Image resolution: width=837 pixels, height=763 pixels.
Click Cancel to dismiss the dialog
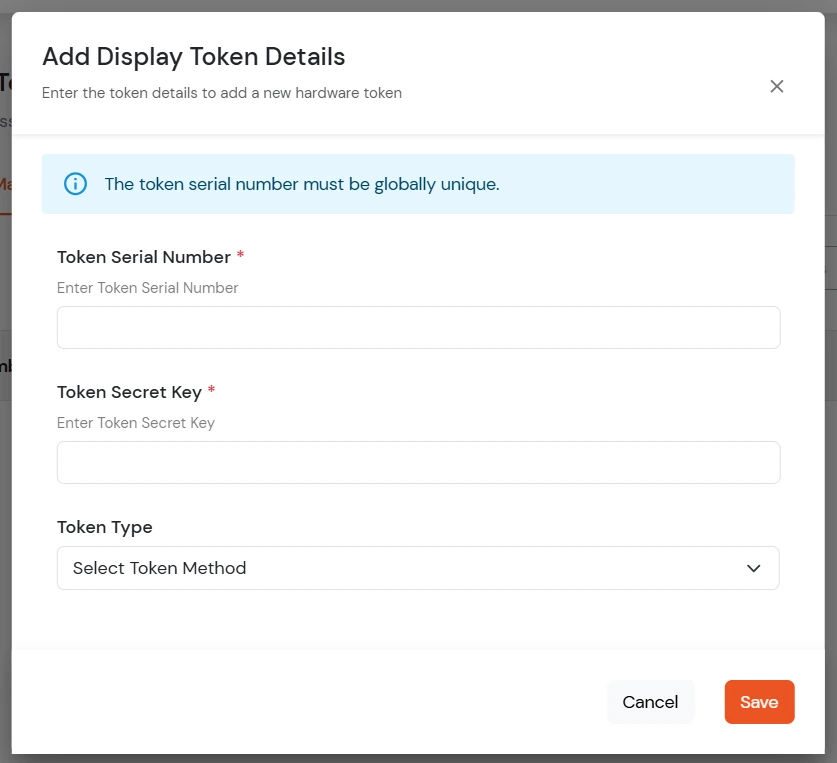point(650,702)
